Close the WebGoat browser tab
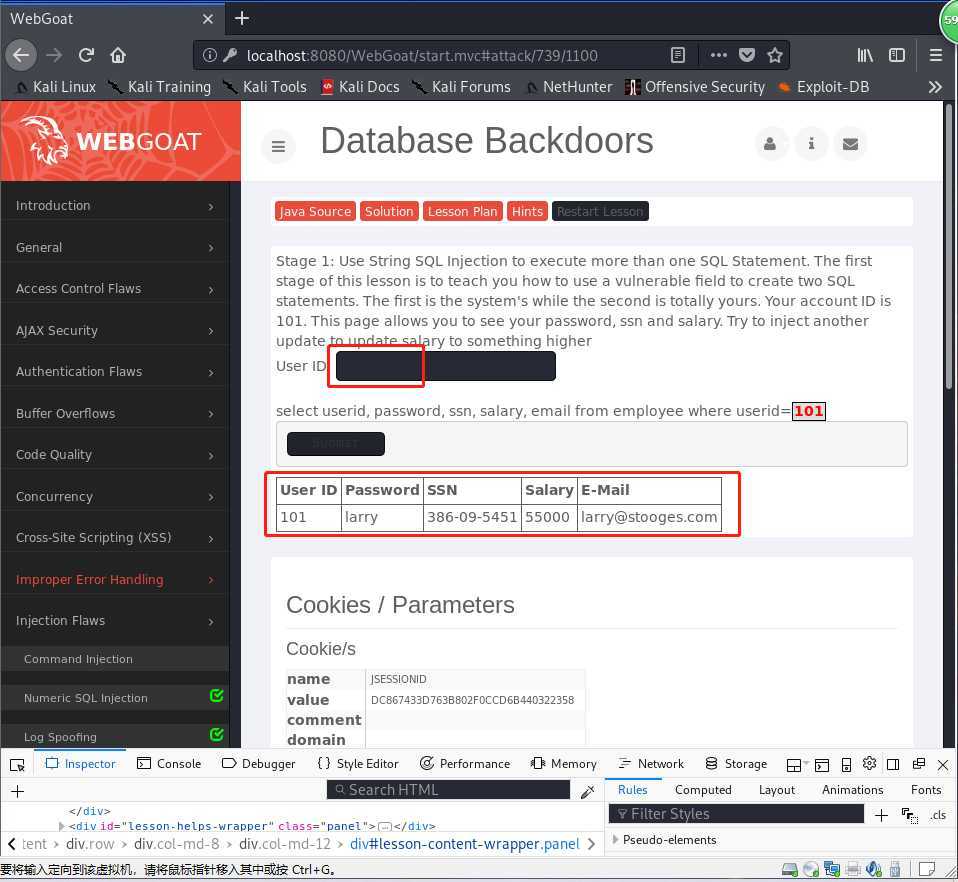This screenshot has height=882, width=958. tap(208, 19)
